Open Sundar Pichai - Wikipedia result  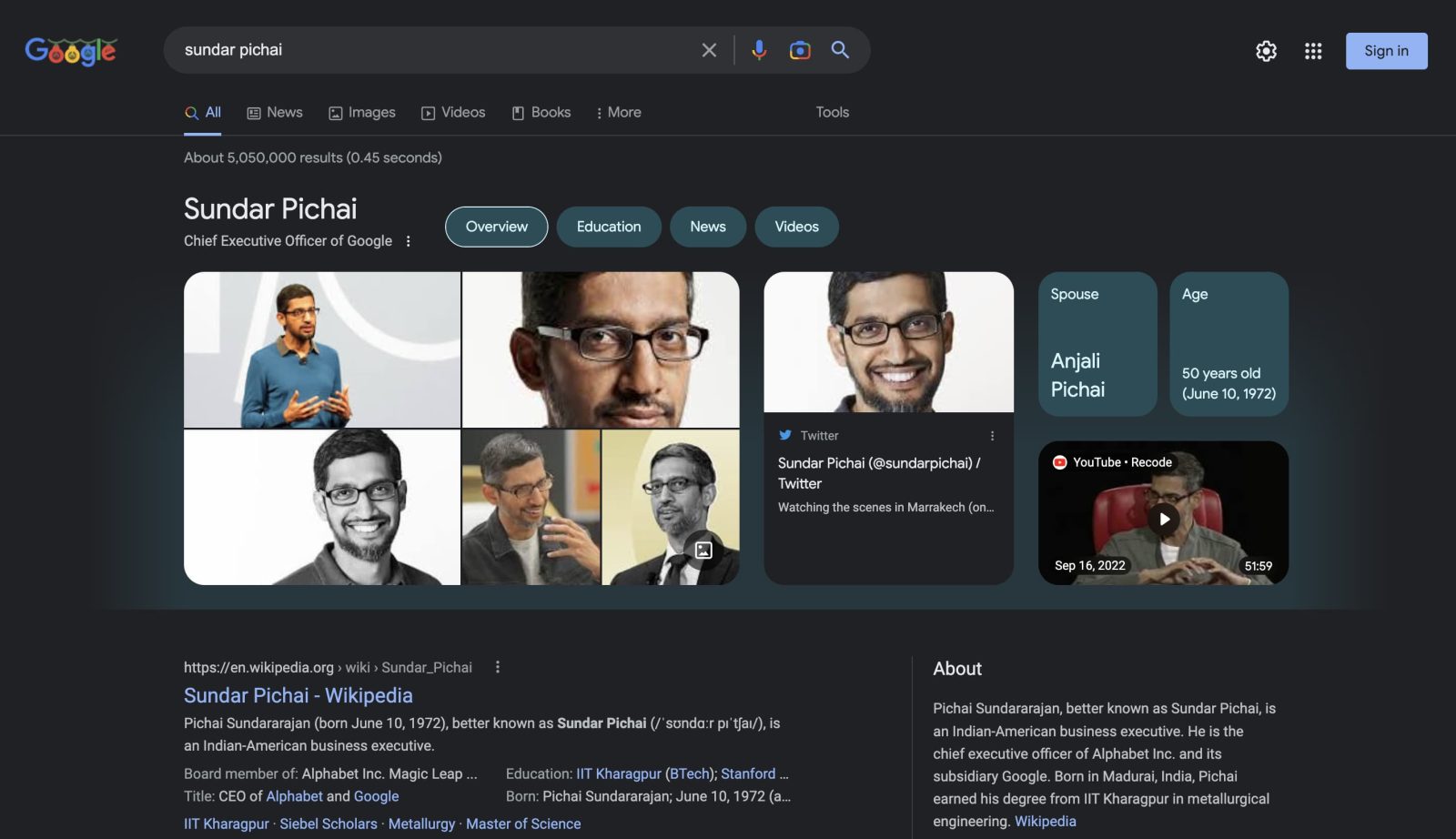point(298,695)
